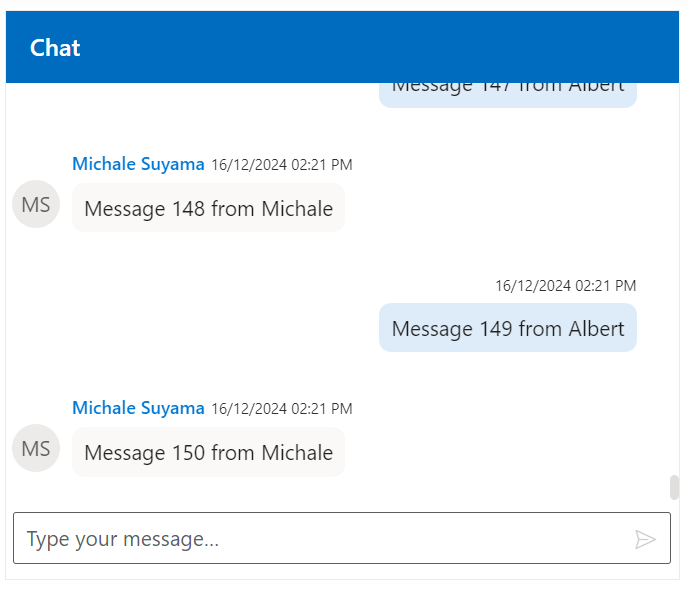Click Michale Suyama name above Message 148
The width and height of the screenshot is (688, 591).
tap(138, 164)
